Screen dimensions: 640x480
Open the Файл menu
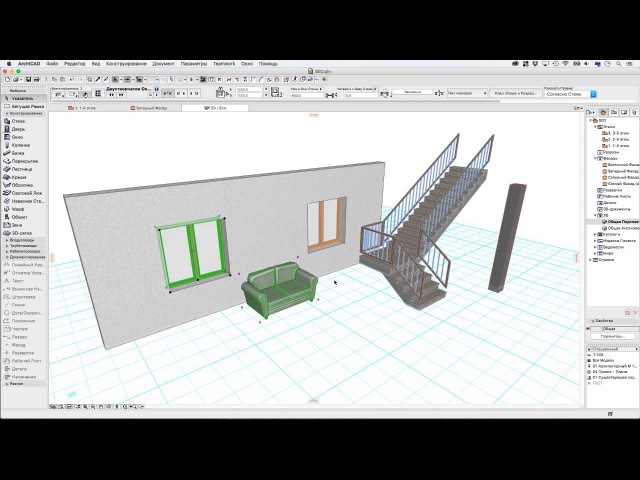(x=52, y=64)
